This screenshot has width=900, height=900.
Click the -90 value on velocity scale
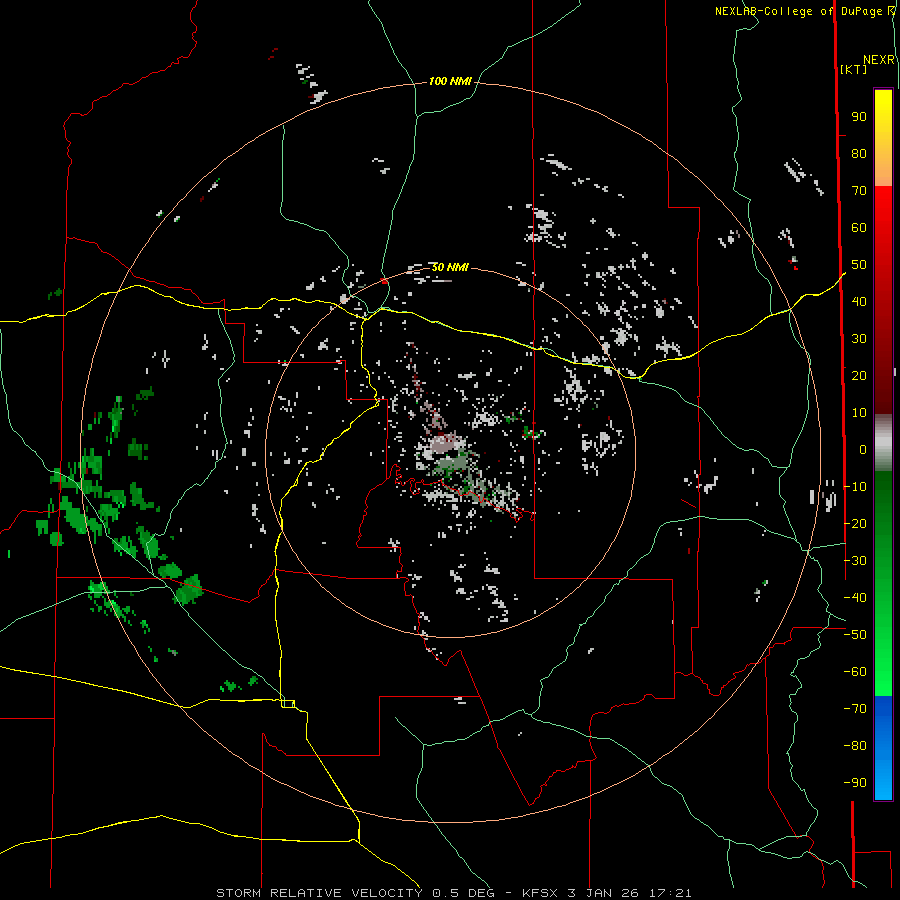(855, 783)
